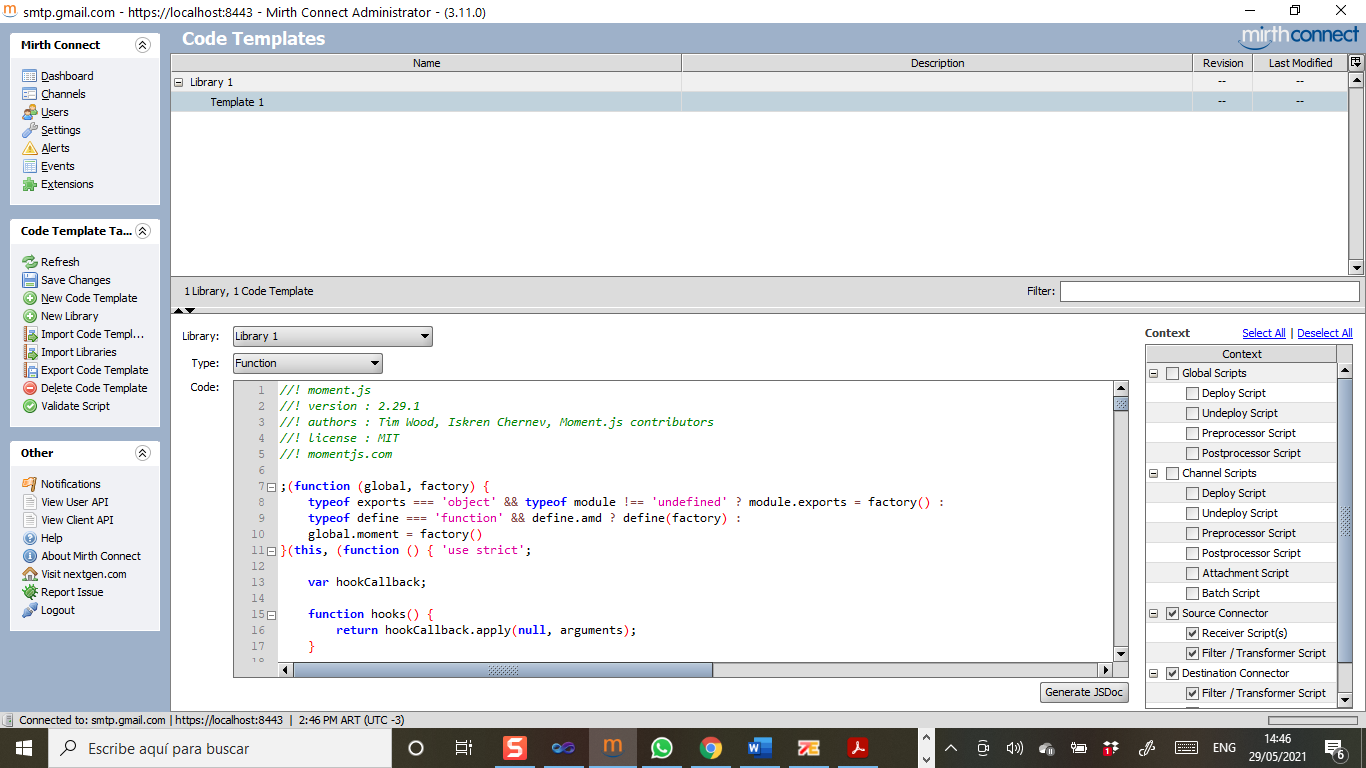Screen dimensions: 1366x768
Task: Click Deselect All context link
Action: coord(1325,333)
